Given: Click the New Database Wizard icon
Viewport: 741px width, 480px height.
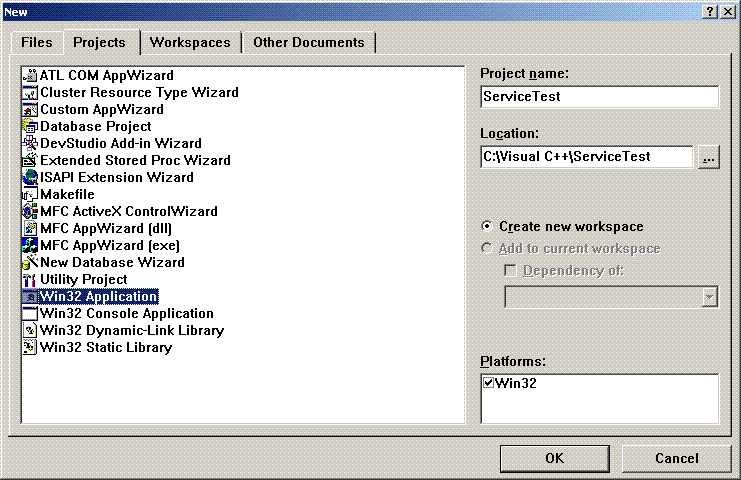Looking at the screenshot, I should tap(30, 263).
